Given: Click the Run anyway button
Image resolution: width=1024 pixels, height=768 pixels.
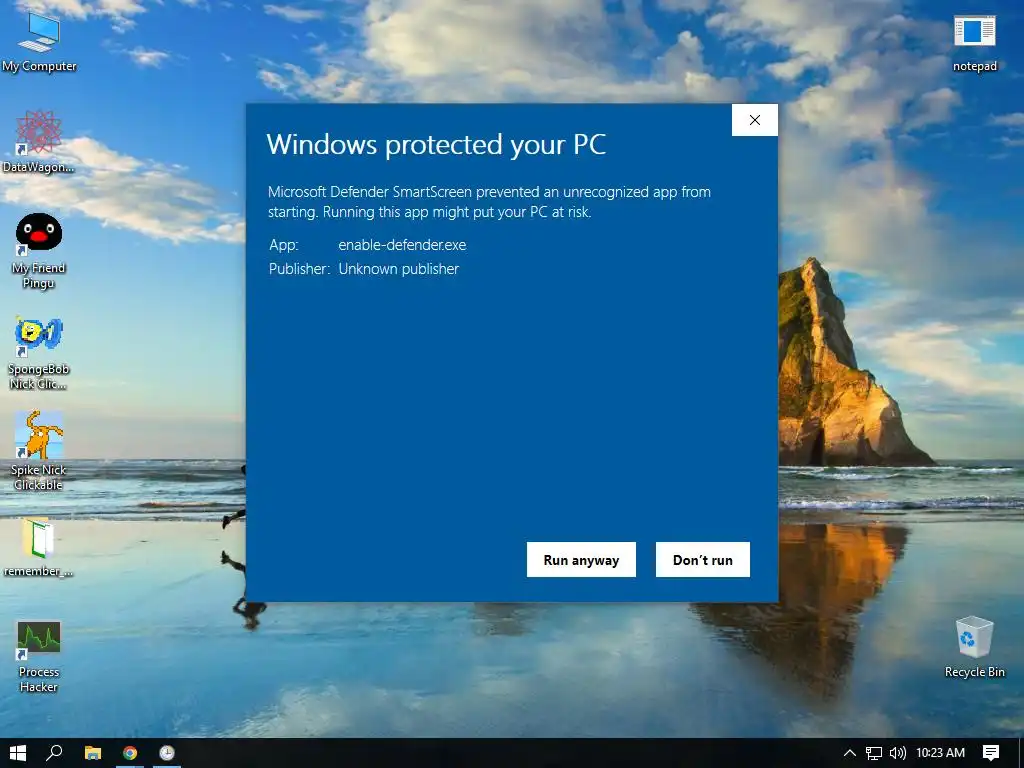Looking at the screenshot, I should coord(581,560).
